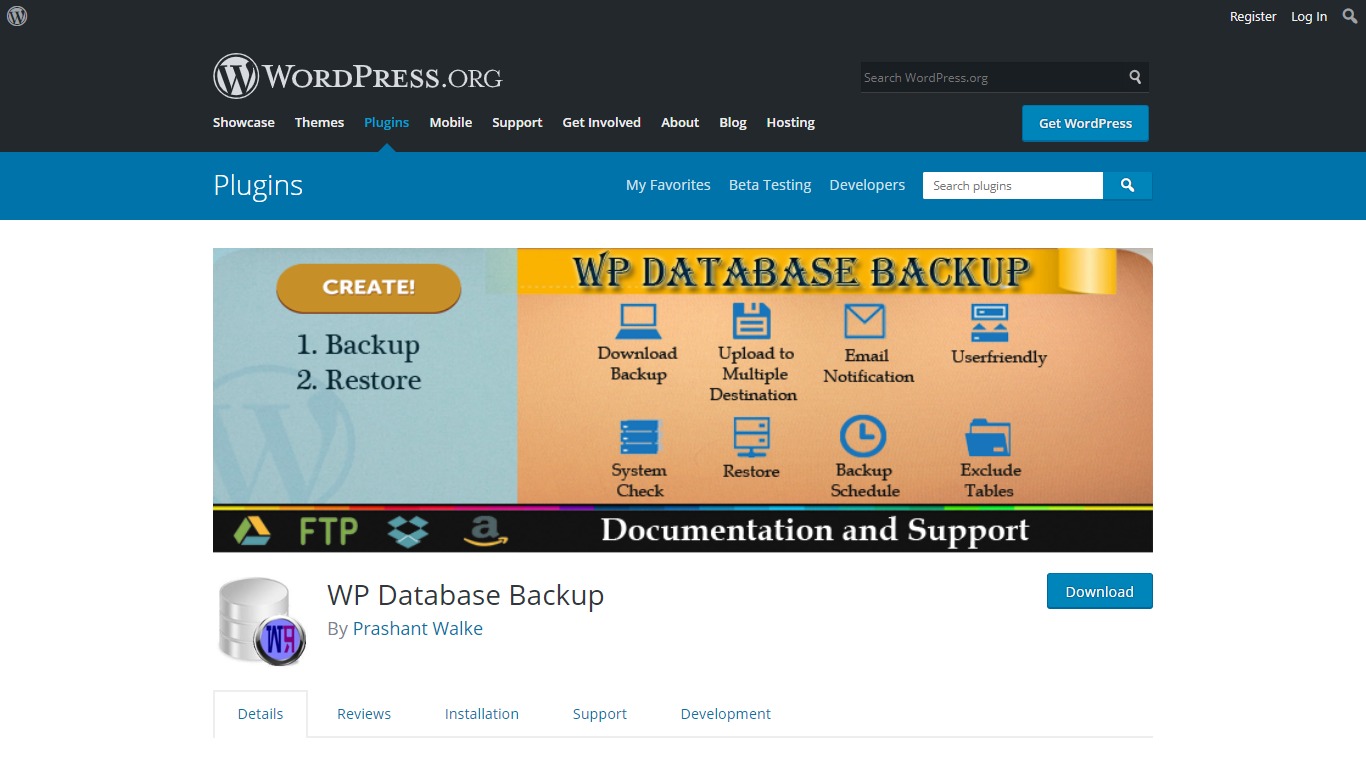Click the Dropbox icon in banner
Screen dimensions: 1366x768
click(407, 530)
